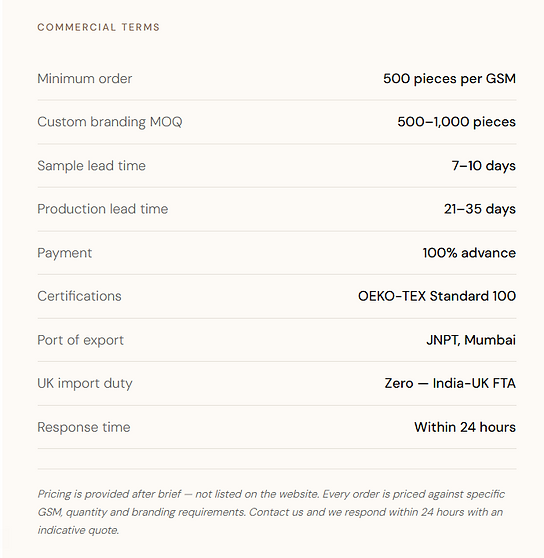Viewport: 544px width, 558px height.
Task: Click the italic pricing note paragraph
Action: click(271, 512)
